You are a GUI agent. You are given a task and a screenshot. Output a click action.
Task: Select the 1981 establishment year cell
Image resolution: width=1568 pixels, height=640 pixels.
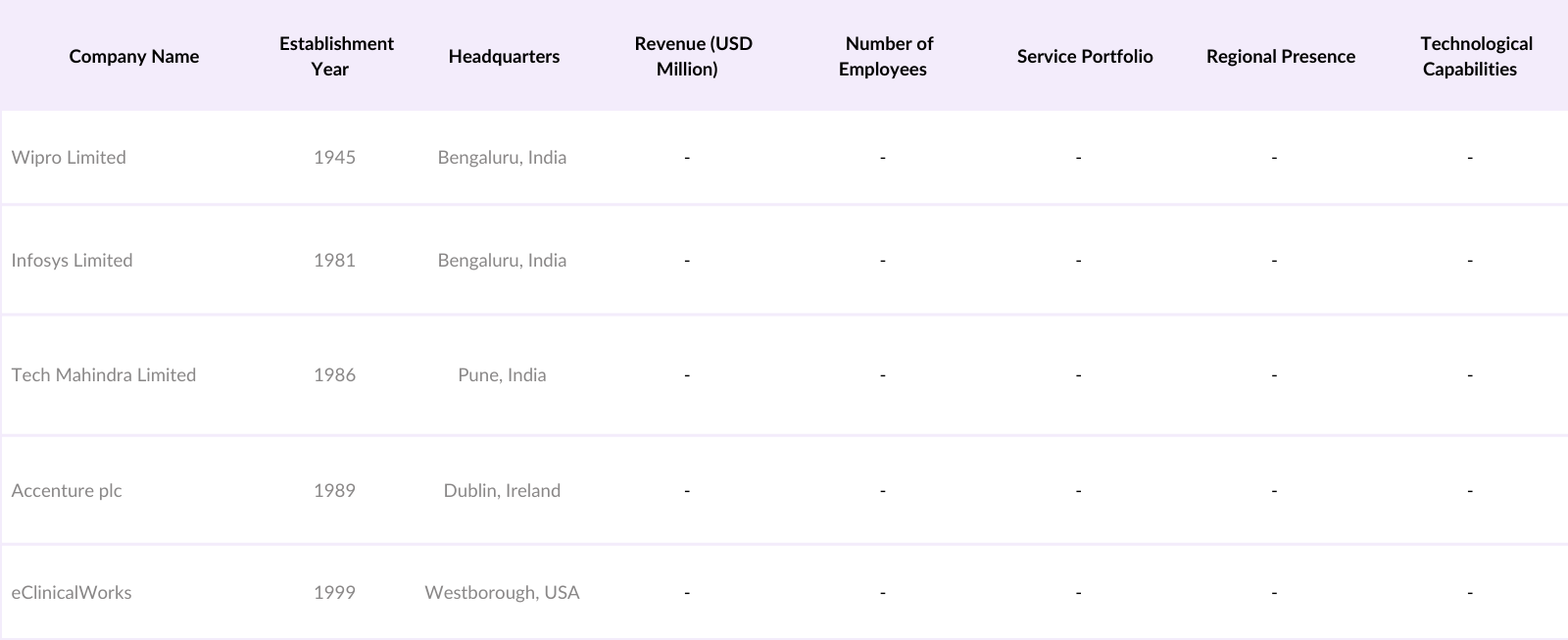click(334, 260)
